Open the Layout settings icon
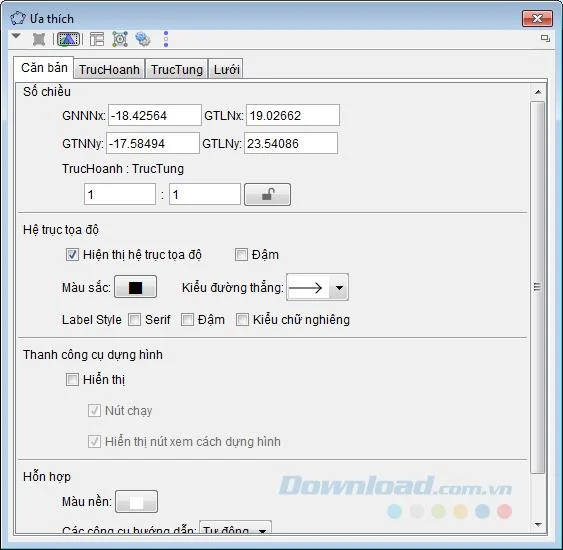 point(97,39)
